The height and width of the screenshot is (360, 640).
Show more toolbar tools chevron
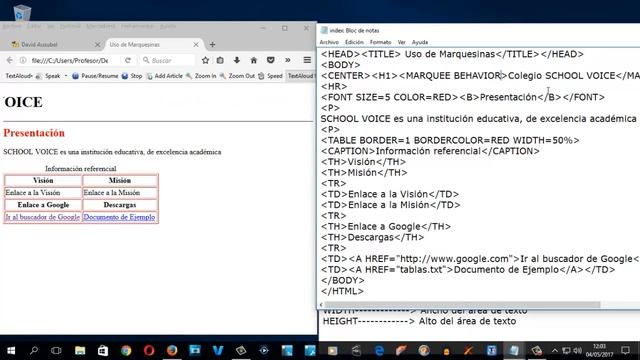tap(288, 60)
